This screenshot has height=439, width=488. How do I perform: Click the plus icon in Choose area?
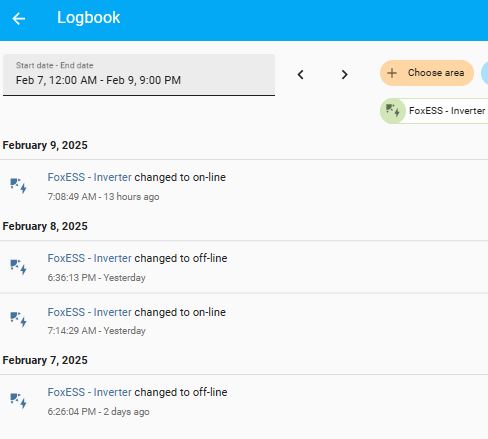click(392, 73)
